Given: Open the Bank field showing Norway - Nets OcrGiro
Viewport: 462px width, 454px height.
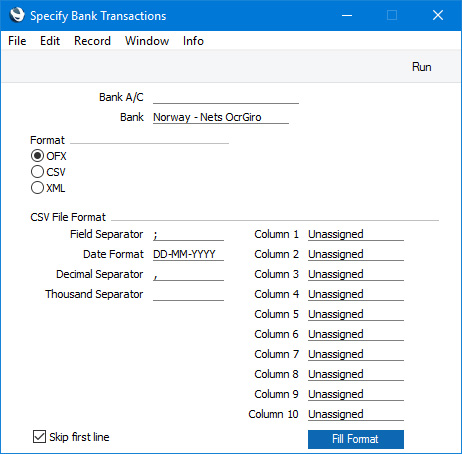Looking at the screenshot, I should 221,117.
